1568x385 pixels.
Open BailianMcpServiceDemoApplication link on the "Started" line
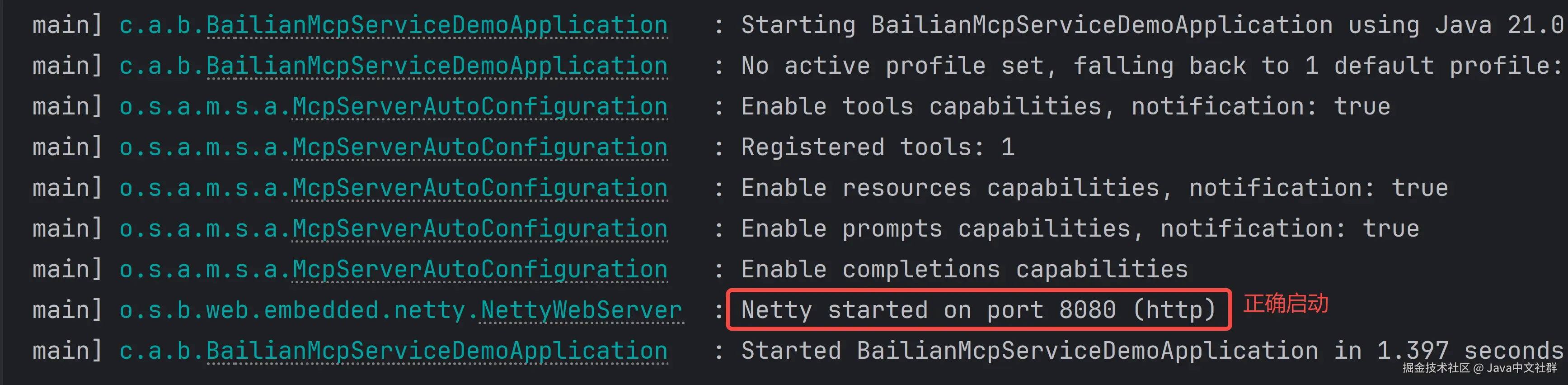click(x=437, y=352)
